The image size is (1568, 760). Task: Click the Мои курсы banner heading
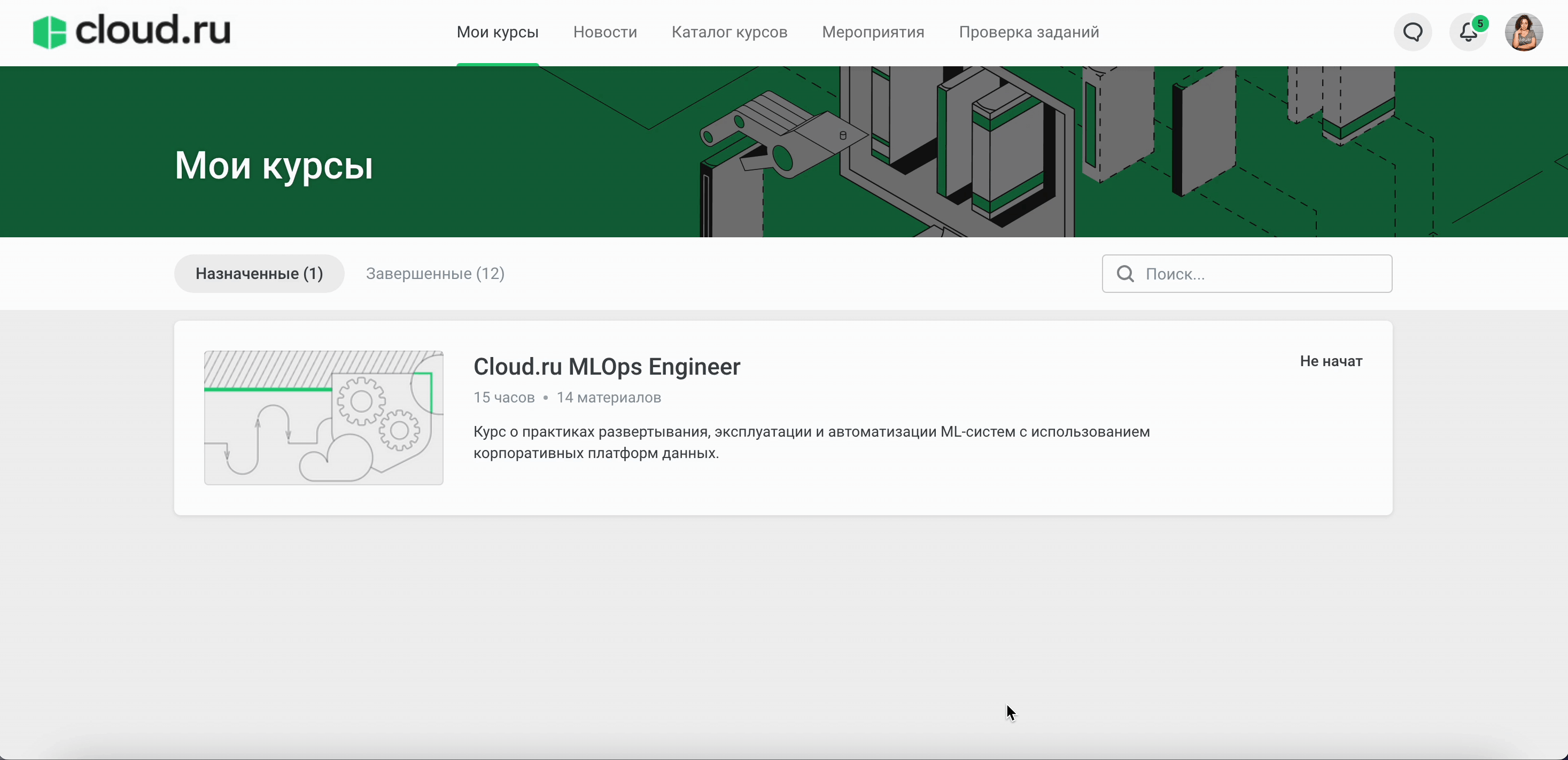pyautogui.click(x=274, y=166)
